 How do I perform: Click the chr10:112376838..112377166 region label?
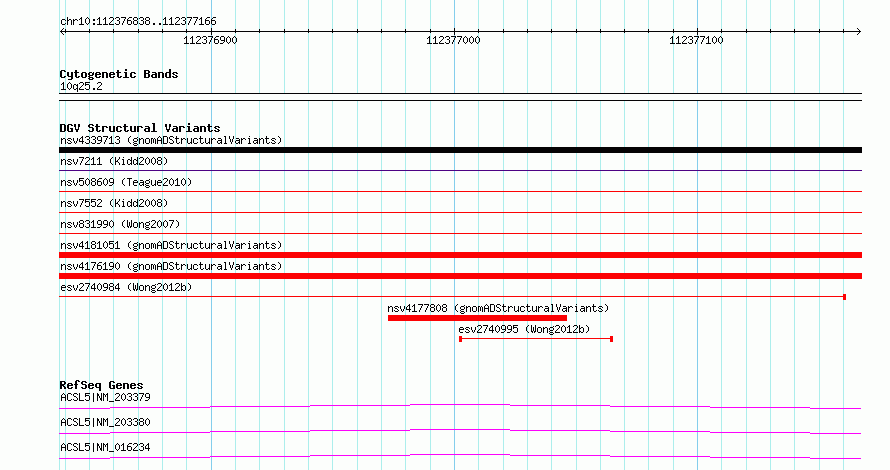pyautogui.click(x=138, y=22)
